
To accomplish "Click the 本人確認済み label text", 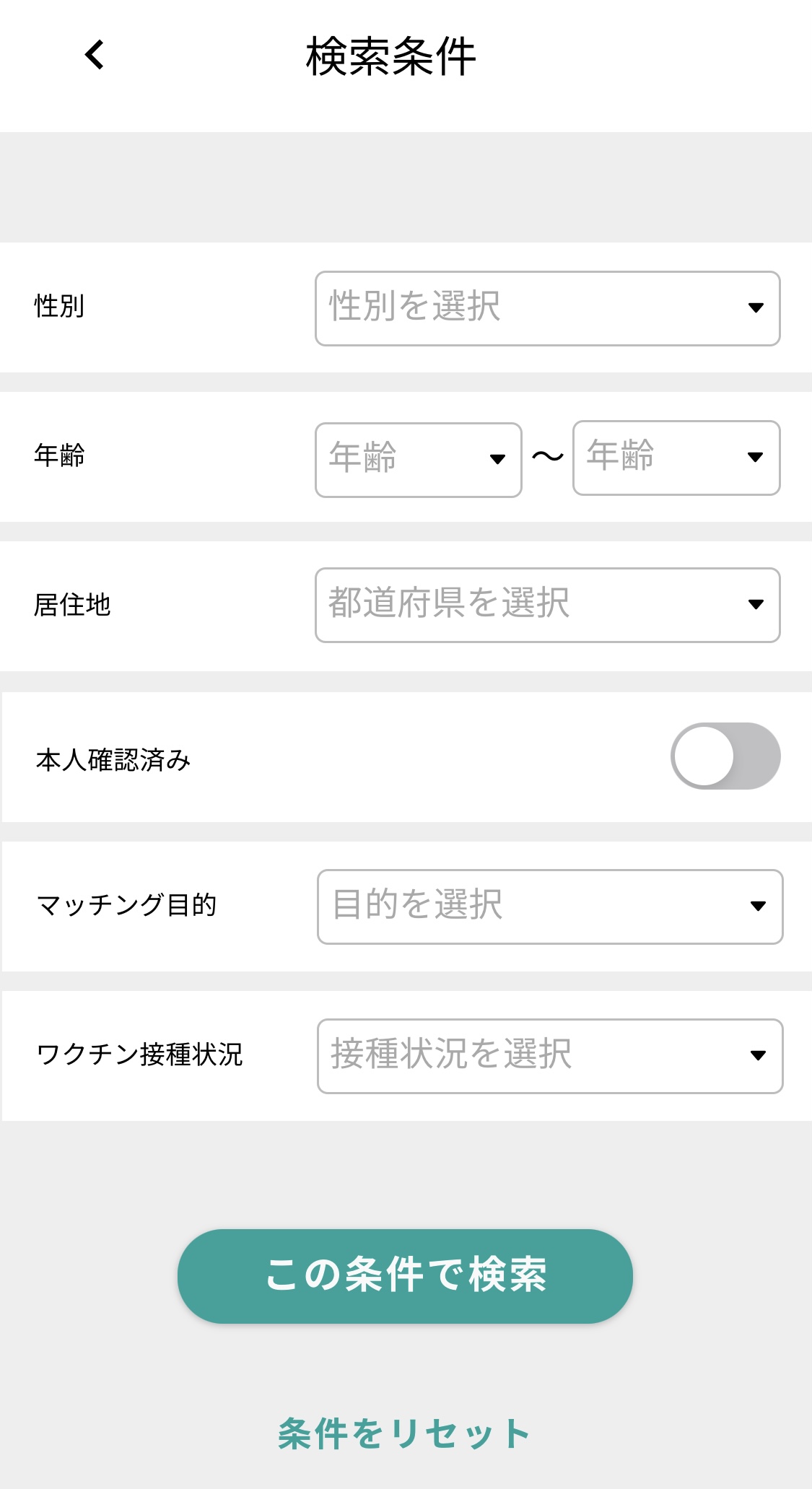I will [113, 760].
